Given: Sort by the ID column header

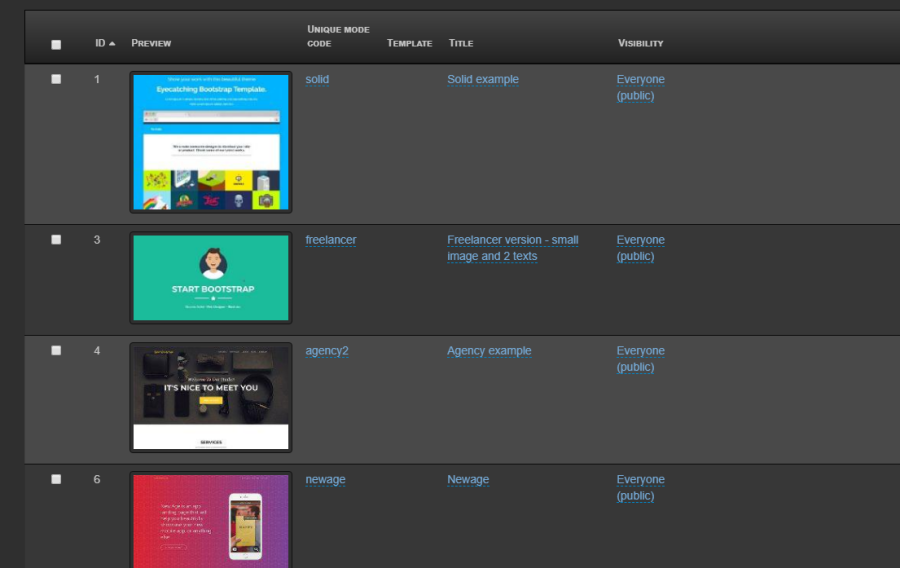Looking at the screenshot, I should (105, 43).
